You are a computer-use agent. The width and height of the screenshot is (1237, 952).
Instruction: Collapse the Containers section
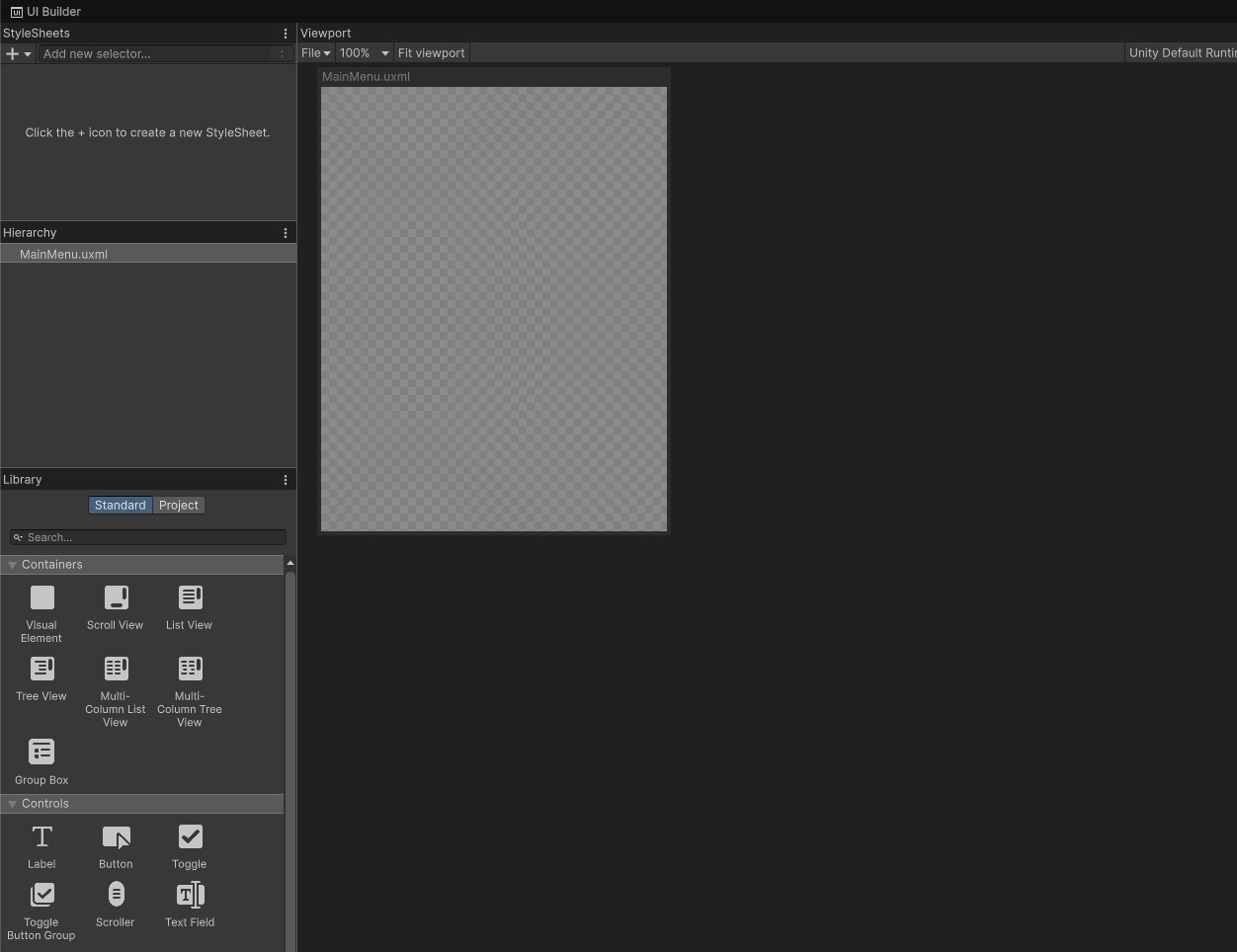[x=12, y=565]
